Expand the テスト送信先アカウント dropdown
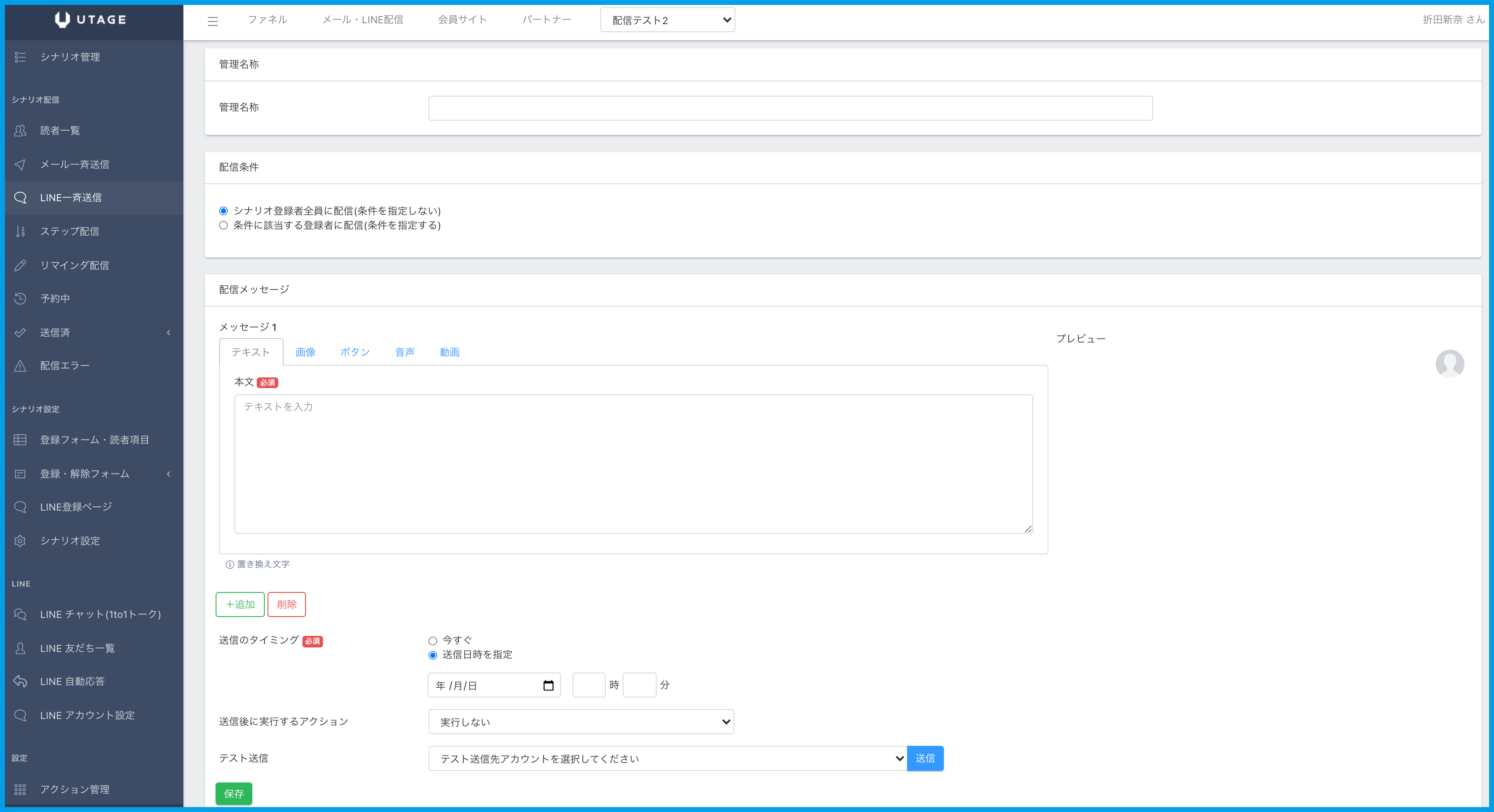Image resolution: width=1494 pixels, height=812 pixels. [x=667, y=759]
